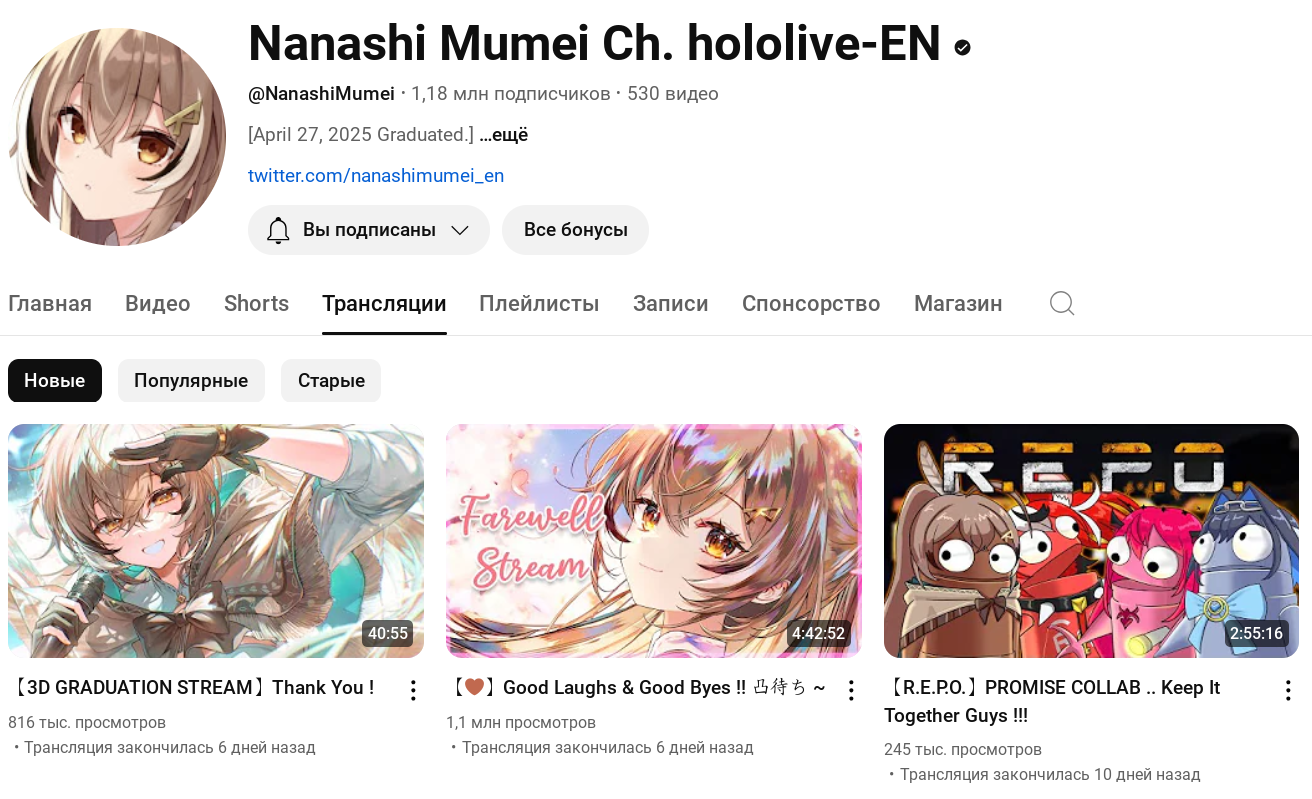This screenshot has height=799, width=1312.
Task: Open three-dot menu for R.E.P.O. PROMISE COLLAB
Action: click(1288, 690)
